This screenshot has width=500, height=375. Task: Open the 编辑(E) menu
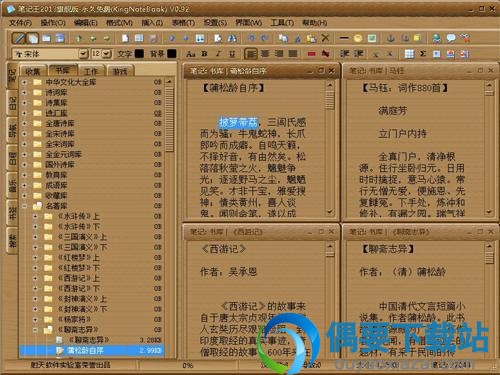click(x=86, y=23)
